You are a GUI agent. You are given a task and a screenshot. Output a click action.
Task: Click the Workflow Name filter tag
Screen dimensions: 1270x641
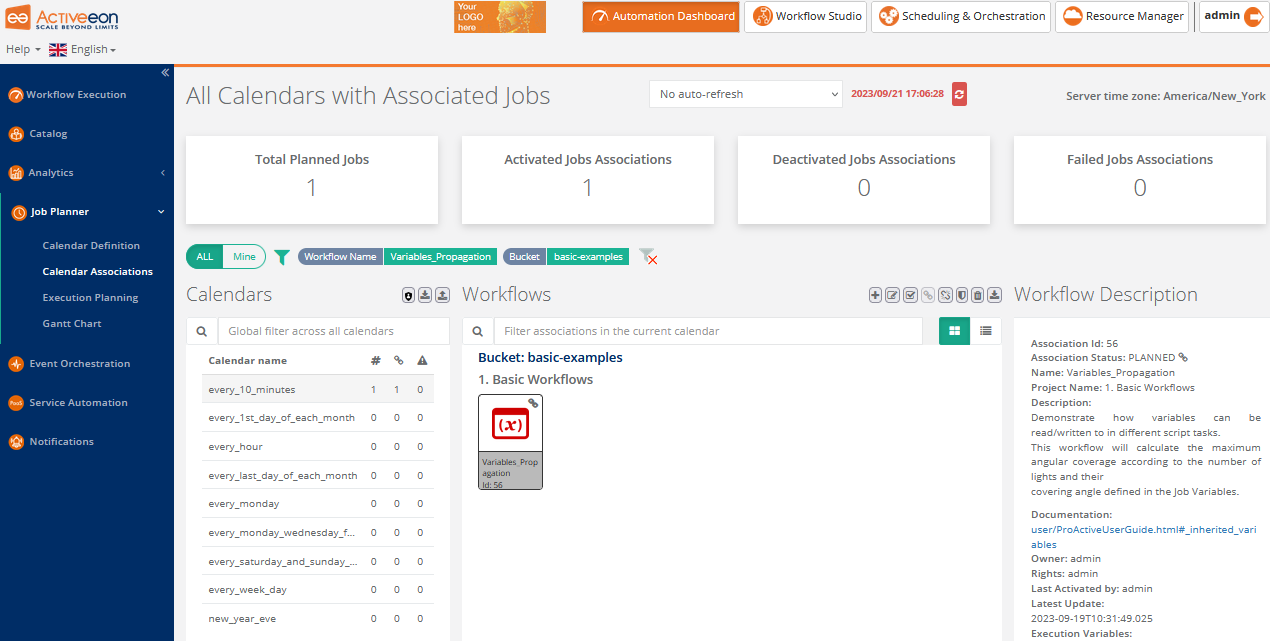[397, 257]
